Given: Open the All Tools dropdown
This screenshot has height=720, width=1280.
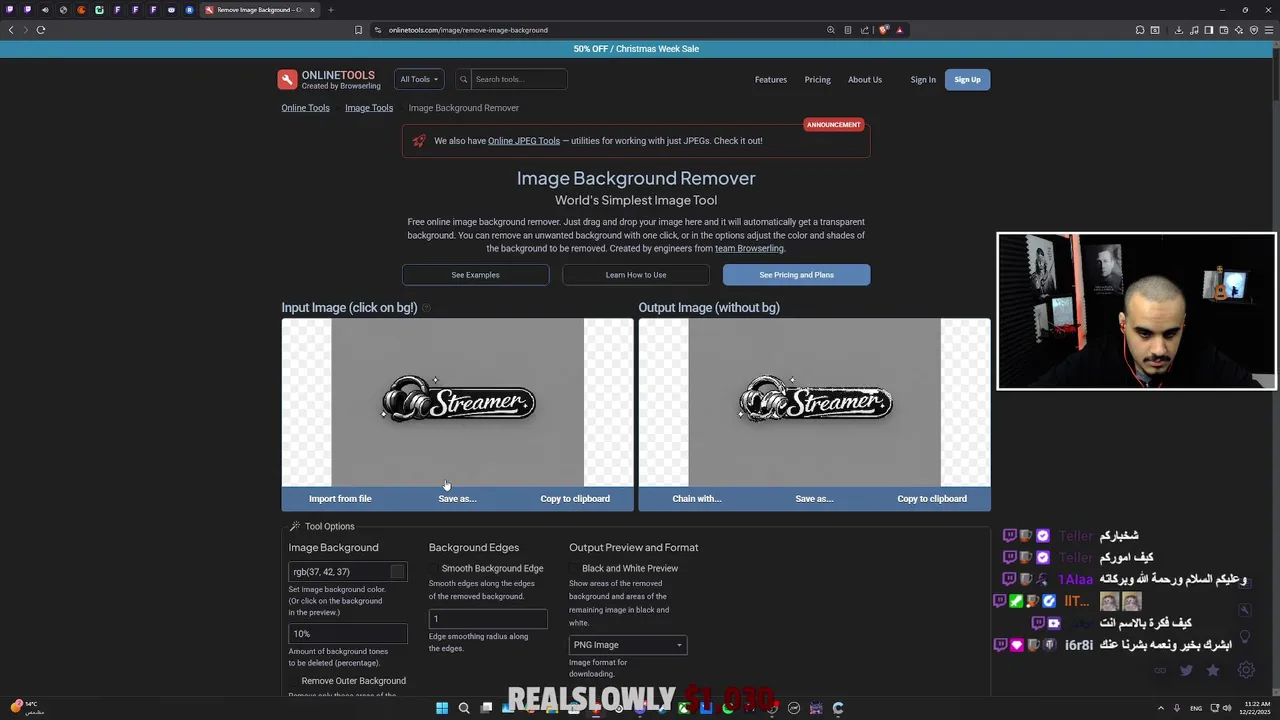Looking at the screenshot, I should 419,79.
